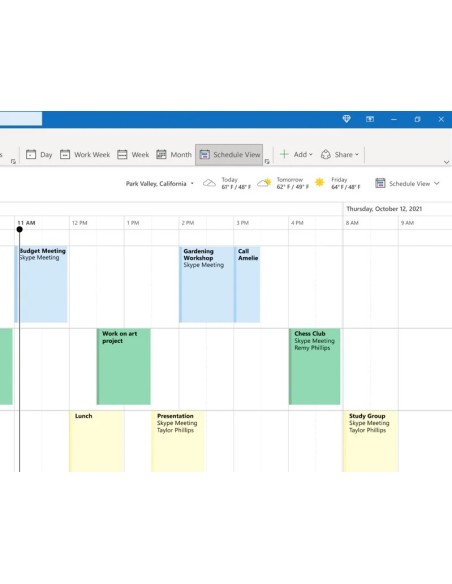The height and width of the screenshot is (584, 452).
Task: Click the premium diamond icon in title bar
Action: (x=347, y=119)
